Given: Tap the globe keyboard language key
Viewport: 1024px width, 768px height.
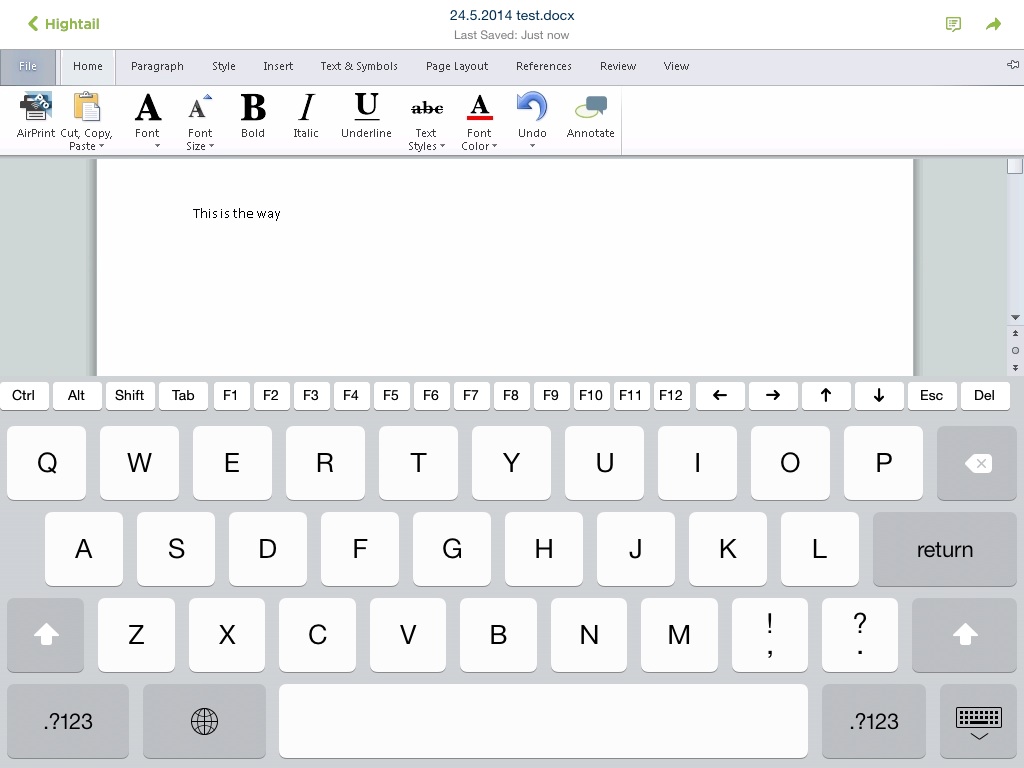Looking at the screenshot, I should (204, 721).
